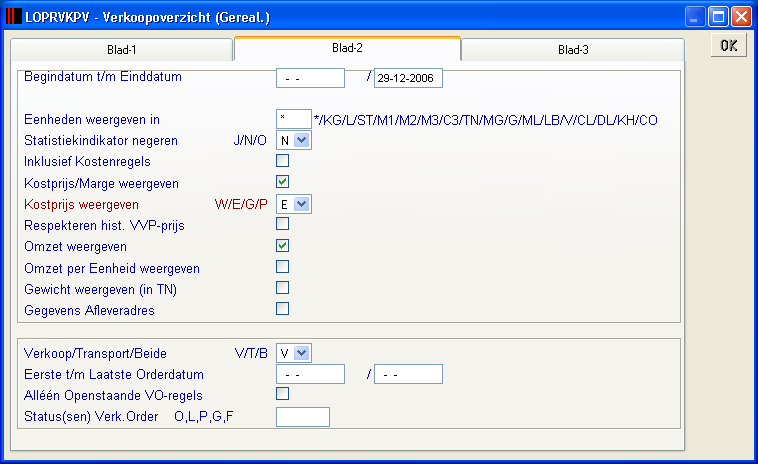Screen dimensions: 758x464
Task: Click the Eenheden weergeven in field
Action: click(293, 119)
